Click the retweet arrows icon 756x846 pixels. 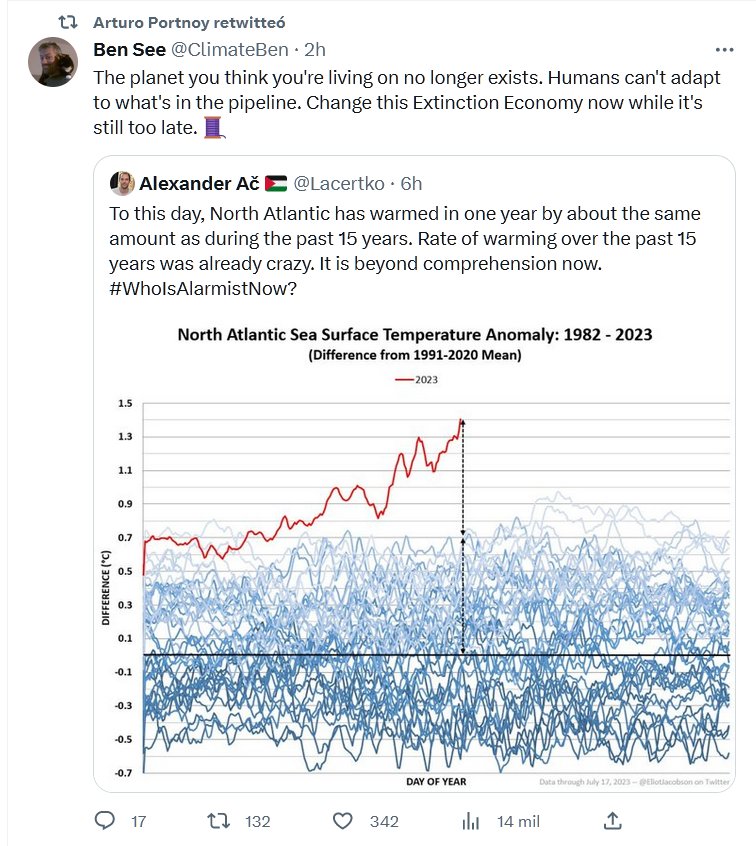coord(218,821)
